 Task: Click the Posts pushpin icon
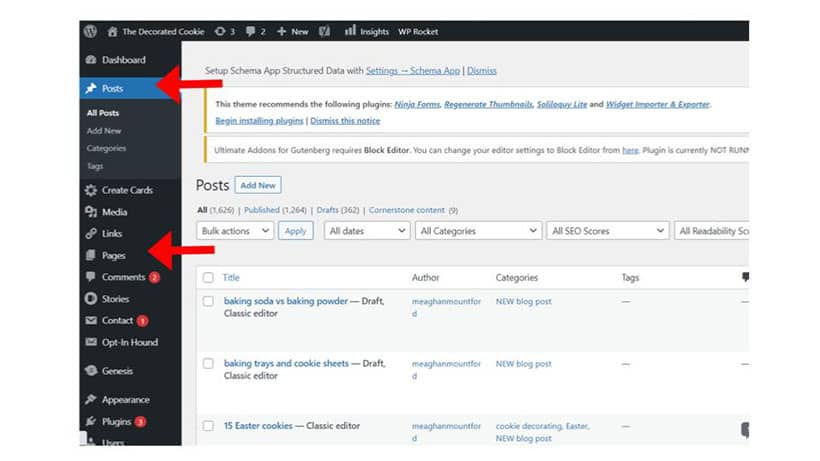coord(91,88)
